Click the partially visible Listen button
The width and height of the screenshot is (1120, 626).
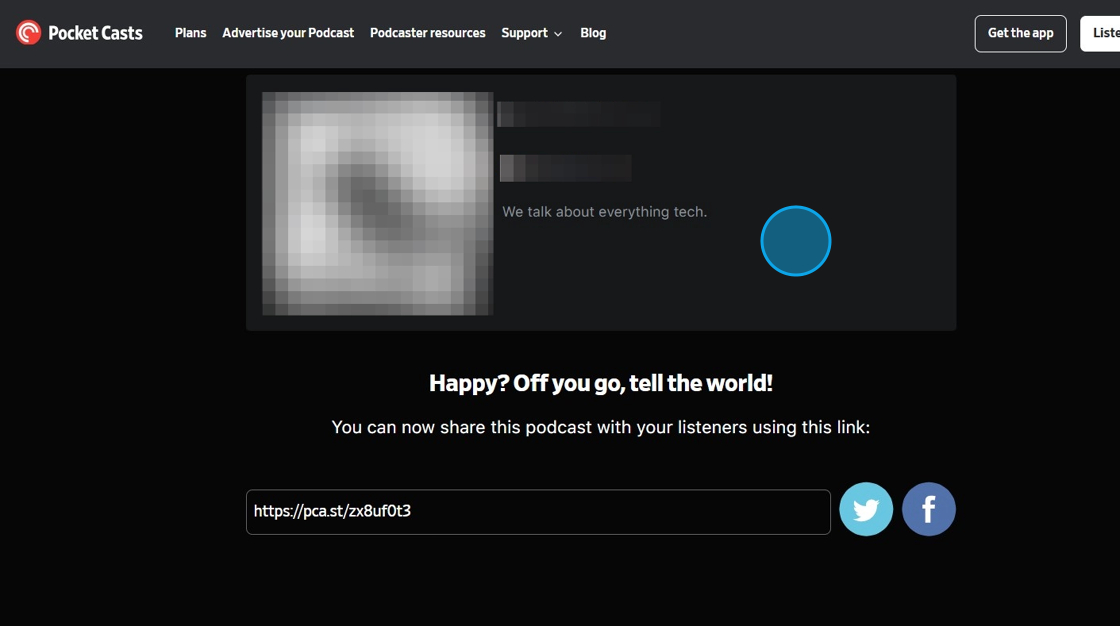click(x=1100, y=33)
